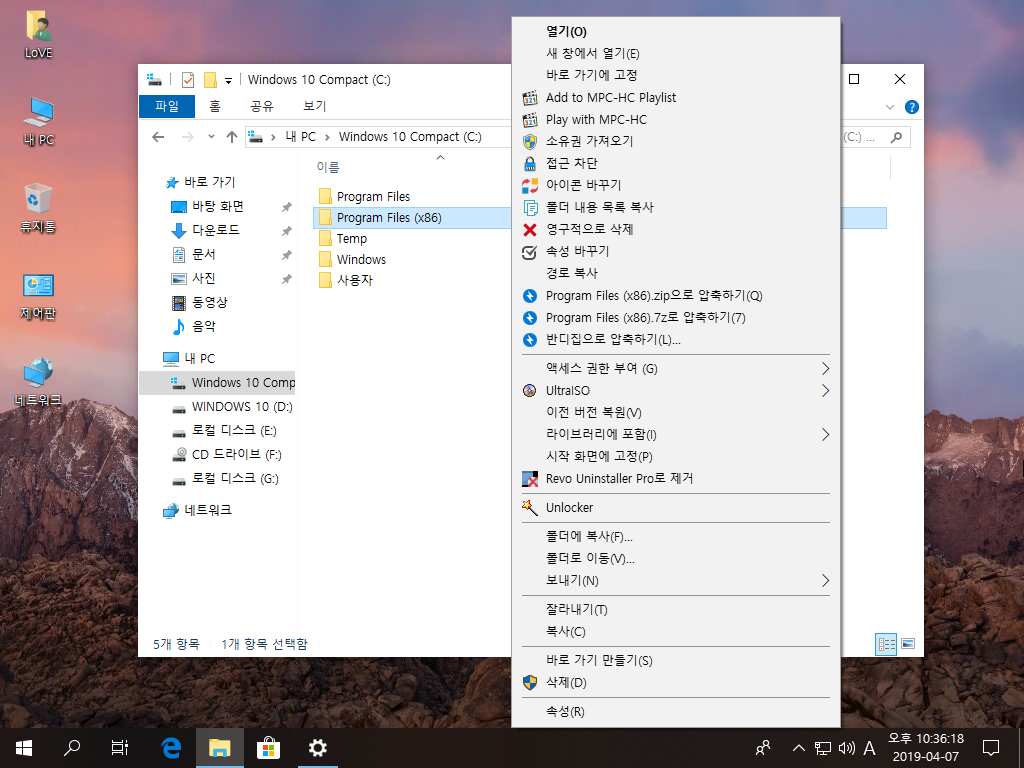
Task: Click the properties checkmark quick access icon
Action: click(x=187, y=80)
